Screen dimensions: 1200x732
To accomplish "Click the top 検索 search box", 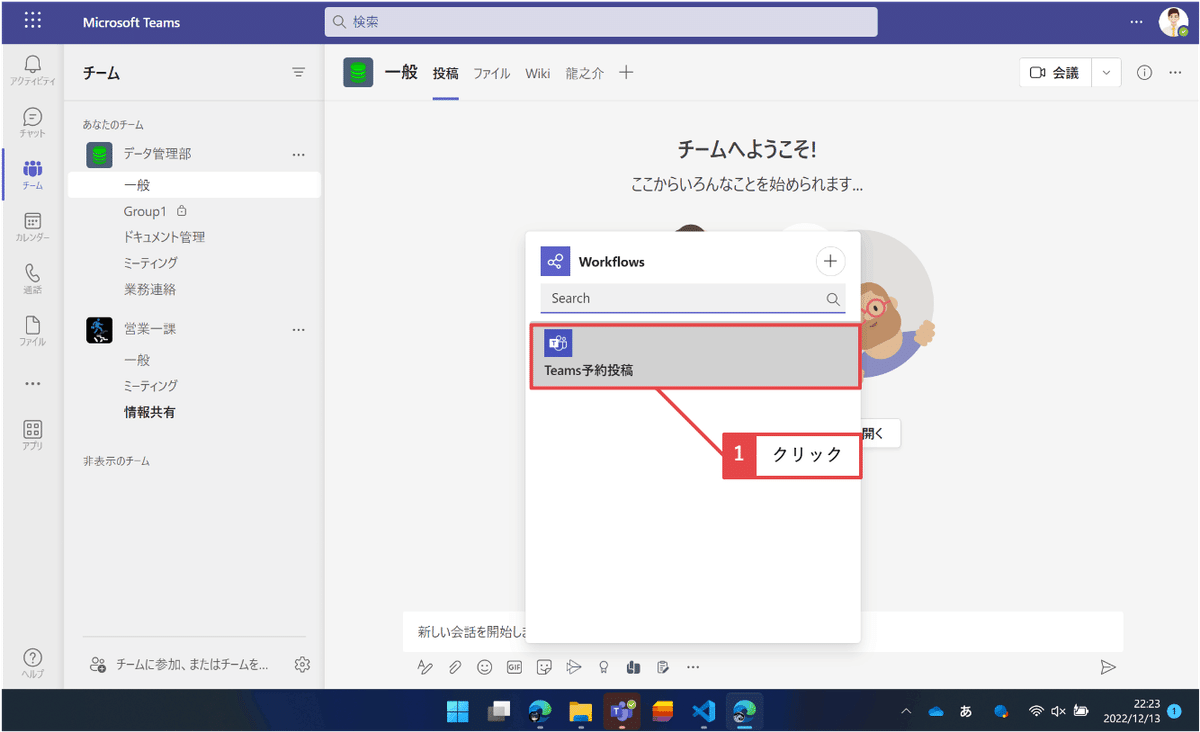I will [601, 21].
